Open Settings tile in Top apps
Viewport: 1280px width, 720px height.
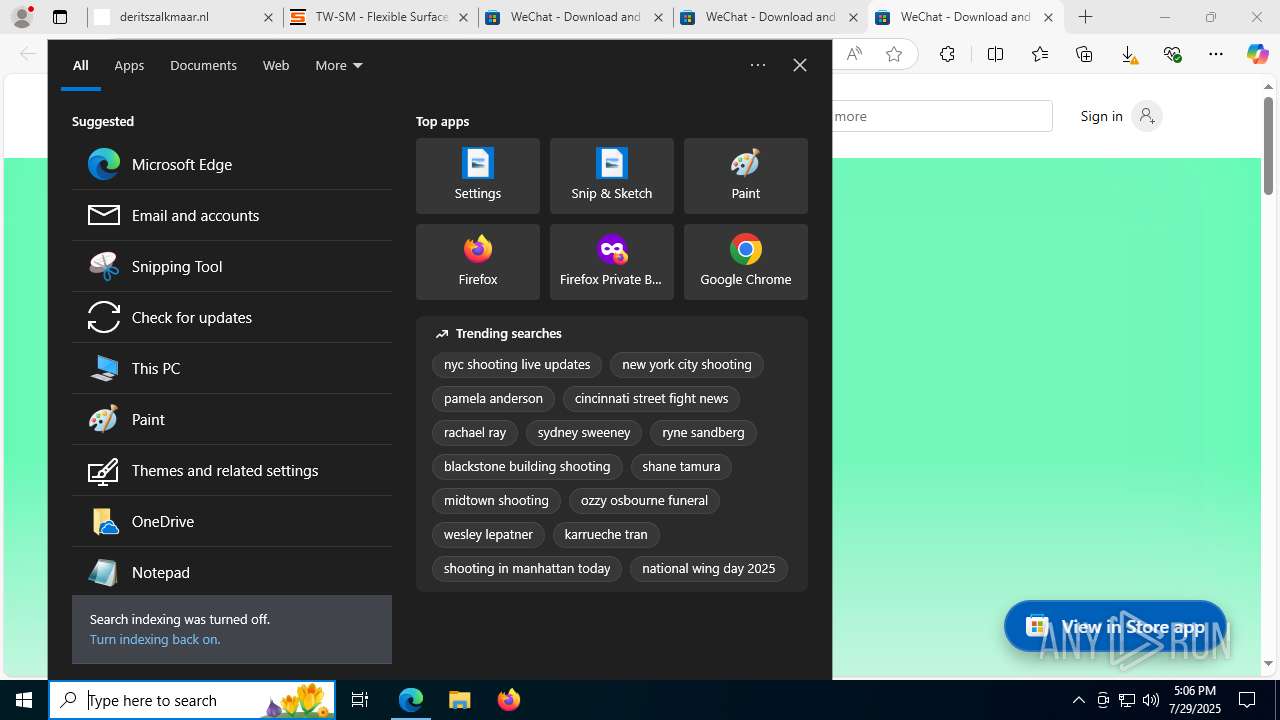click(x=478, y=176)
